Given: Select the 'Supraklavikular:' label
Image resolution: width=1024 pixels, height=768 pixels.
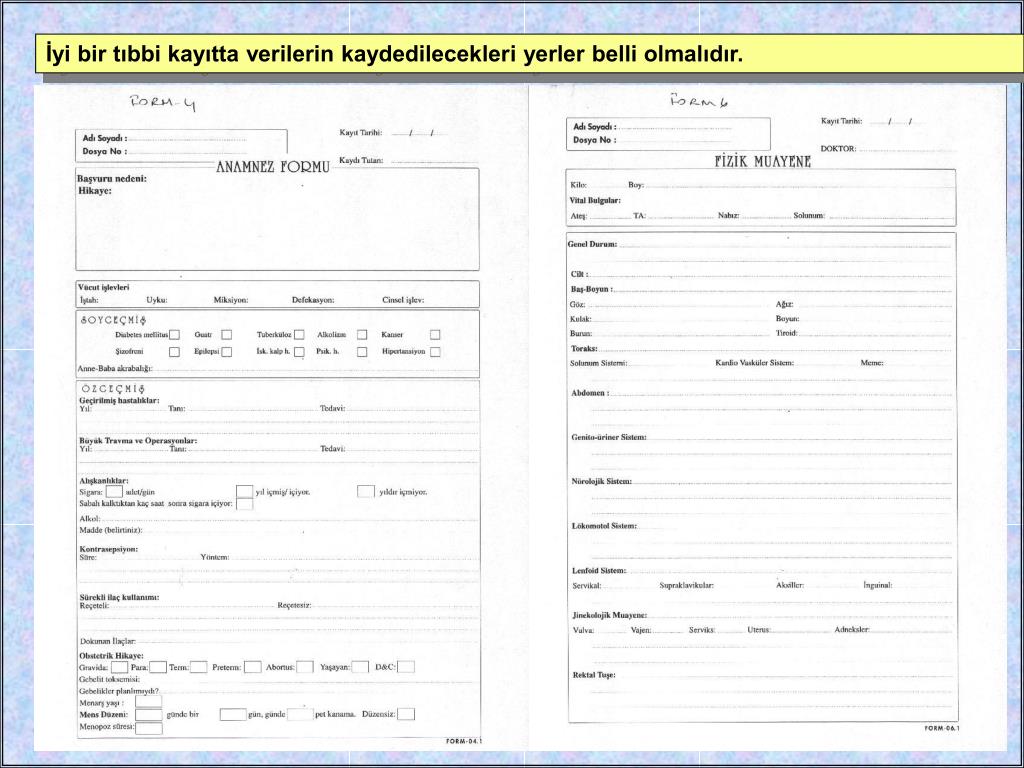Looking at the screenshot, I should point(686,585).
